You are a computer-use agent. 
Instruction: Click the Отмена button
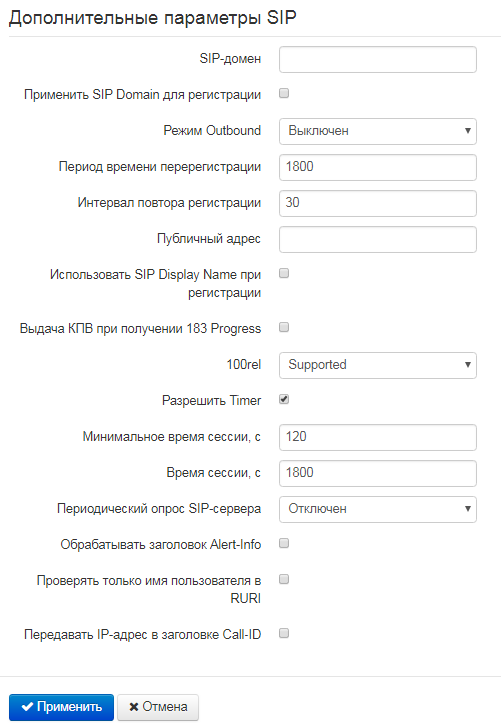[158, 707]
